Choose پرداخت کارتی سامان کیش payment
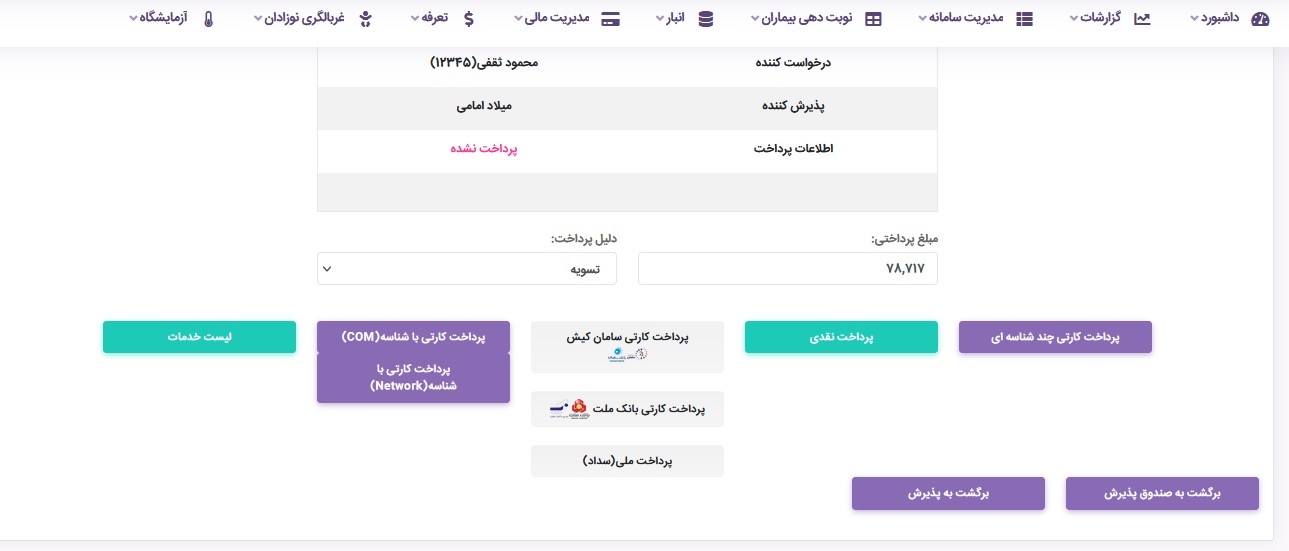Viewport: 1289px width, 551px height. coord(627,346)
